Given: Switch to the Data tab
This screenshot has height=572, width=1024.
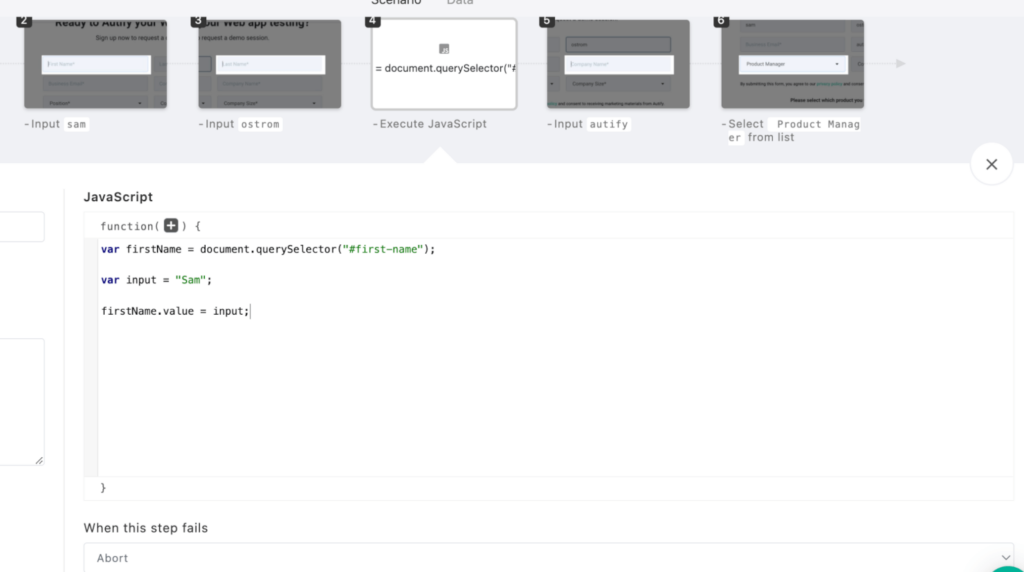Looking at the screenshot, I should click(460, 3).
